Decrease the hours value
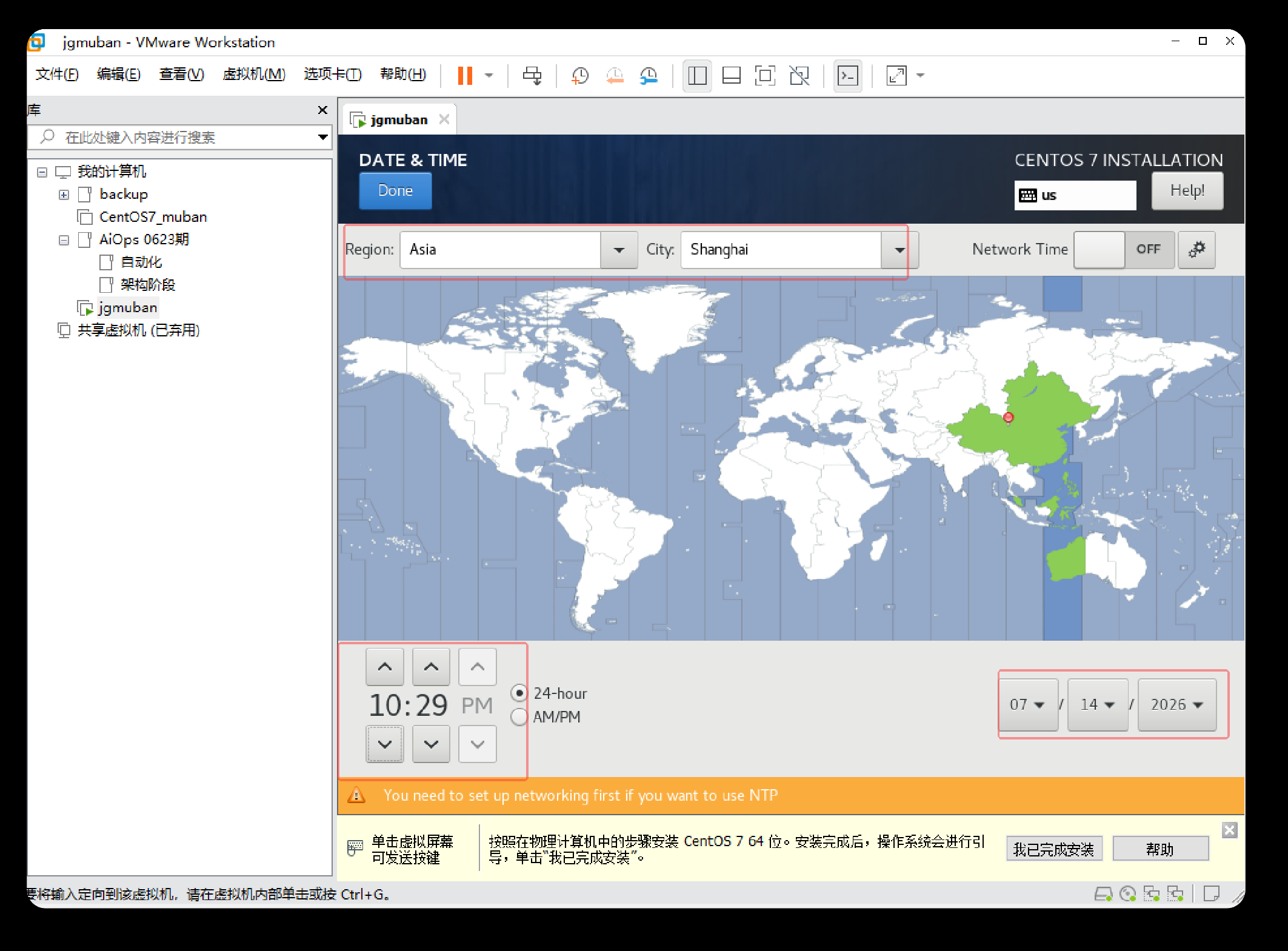Image resolution: width=1288 pixels, height=951 pixels. (385, 744)
